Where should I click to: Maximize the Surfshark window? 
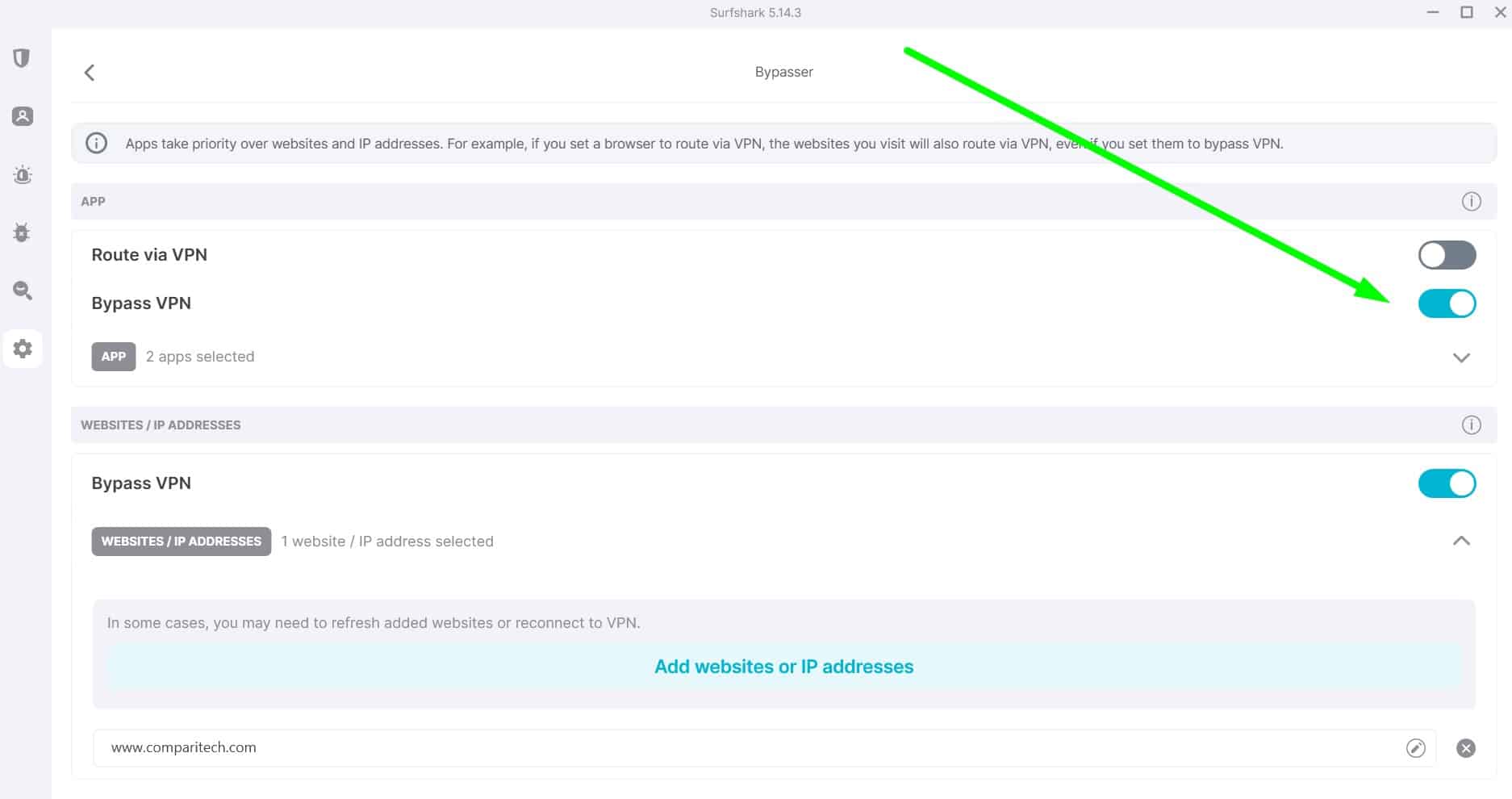(x=1467, y=12)
